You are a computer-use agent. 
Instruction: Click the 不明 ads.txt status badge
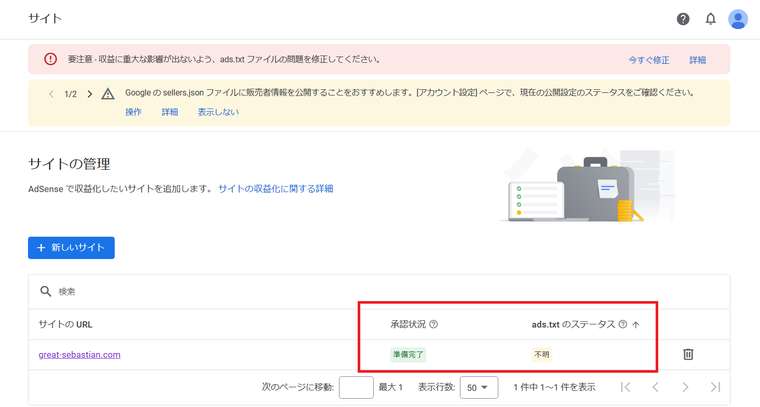tap(542, 355)
